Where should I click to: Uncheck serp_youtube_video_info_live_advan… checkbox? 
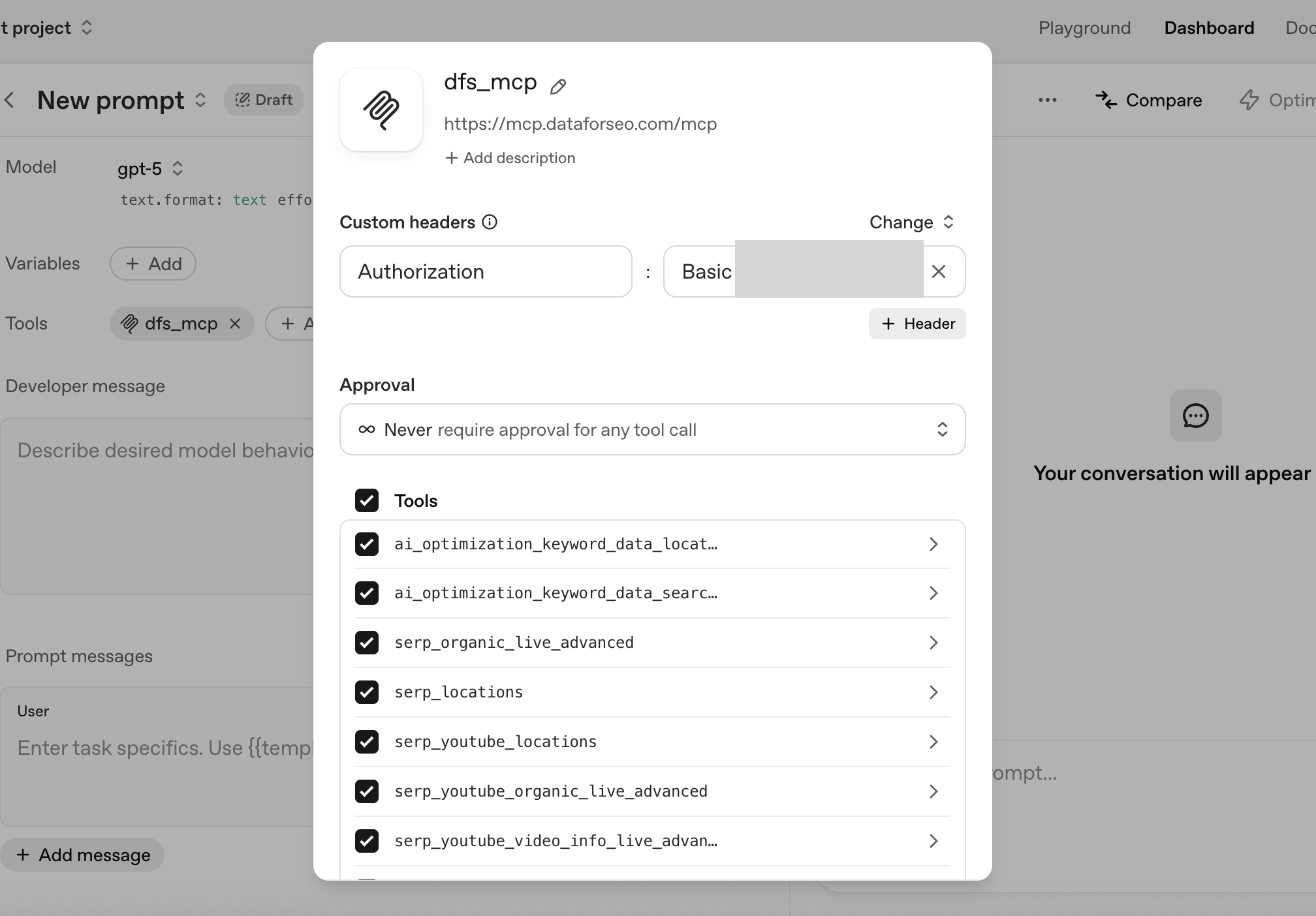coord(367,841)
